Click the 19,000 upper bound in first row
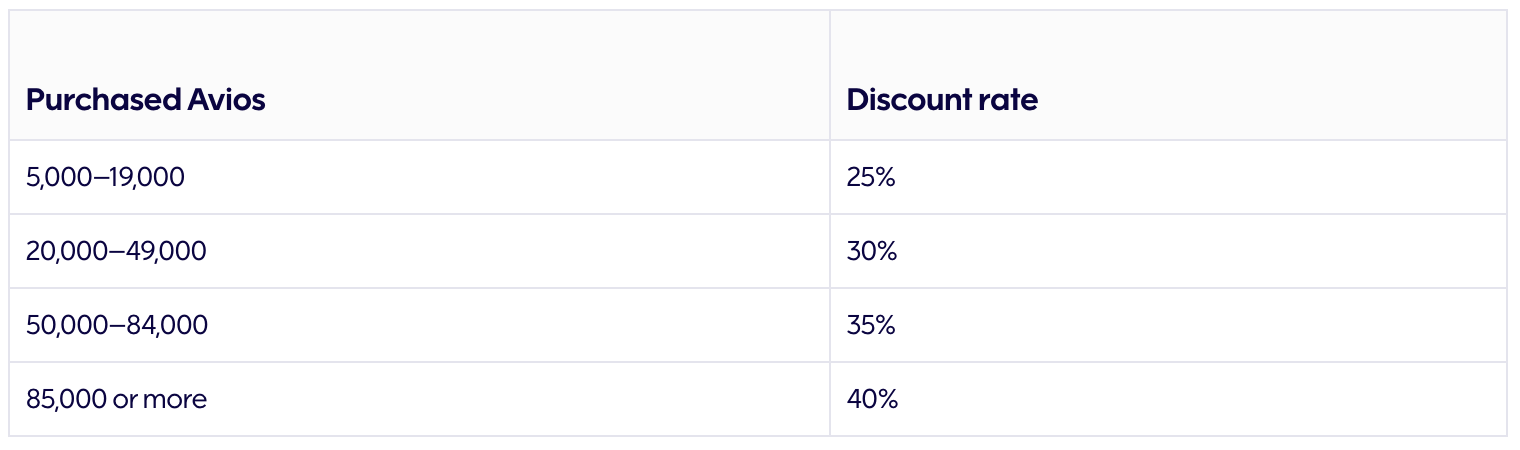The width and height of the screenshot is (1520, 450). 146,178
